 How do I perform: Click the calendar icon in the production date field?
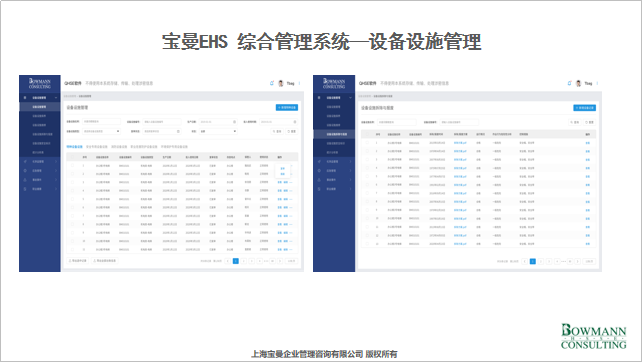pos(235,122)
